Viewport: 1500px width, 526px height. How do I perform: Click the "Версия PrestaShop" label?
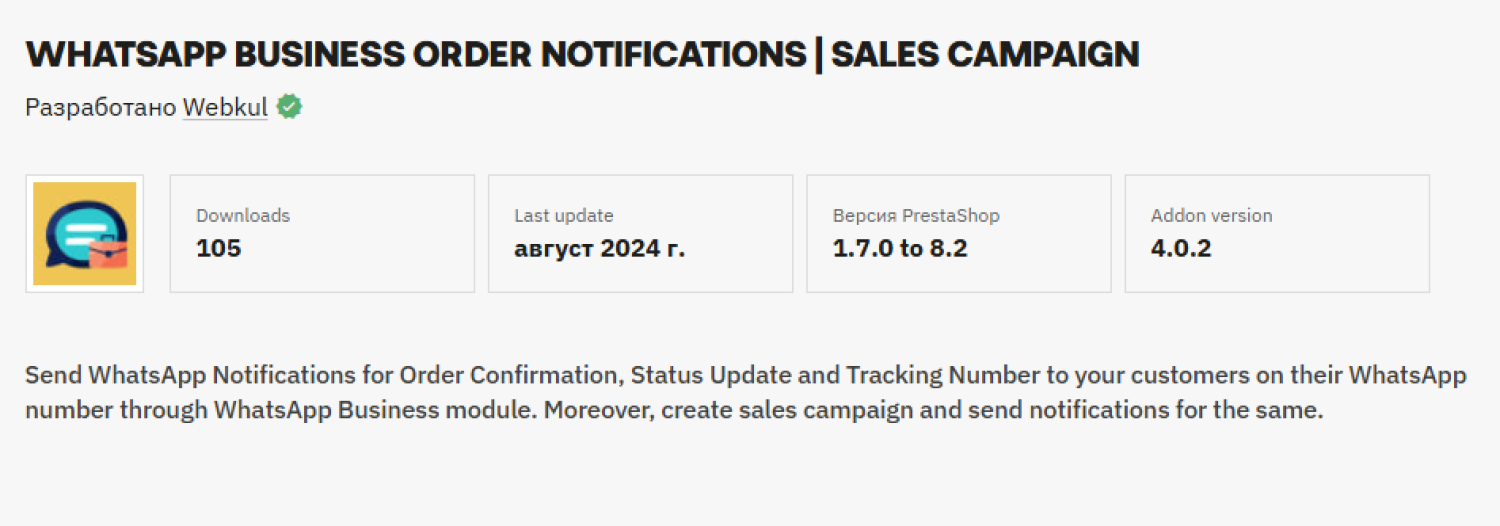click(x=916, y=215)
